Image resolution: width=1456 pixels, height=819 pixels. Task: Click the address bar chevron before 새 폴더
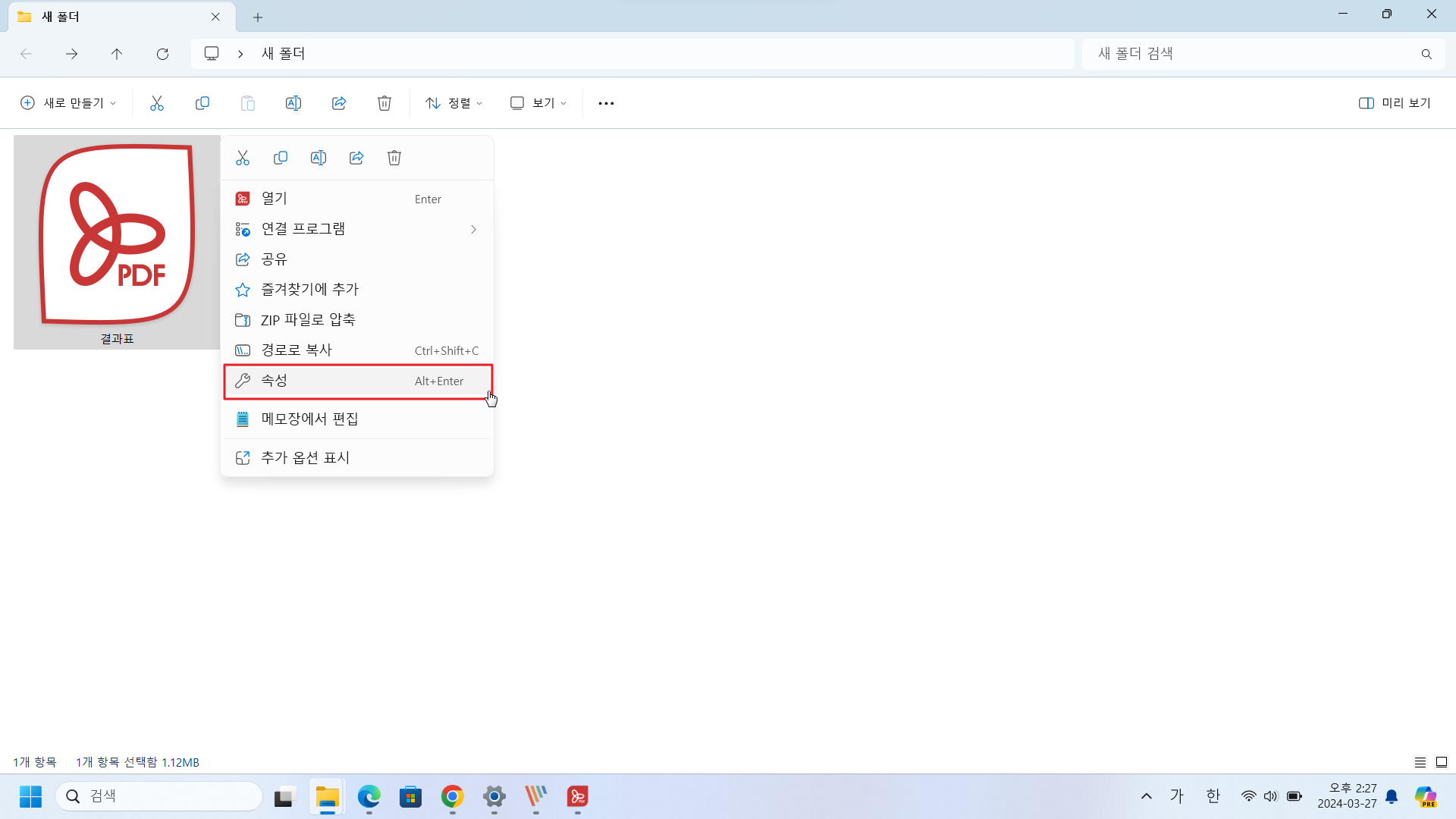point(240,54)
